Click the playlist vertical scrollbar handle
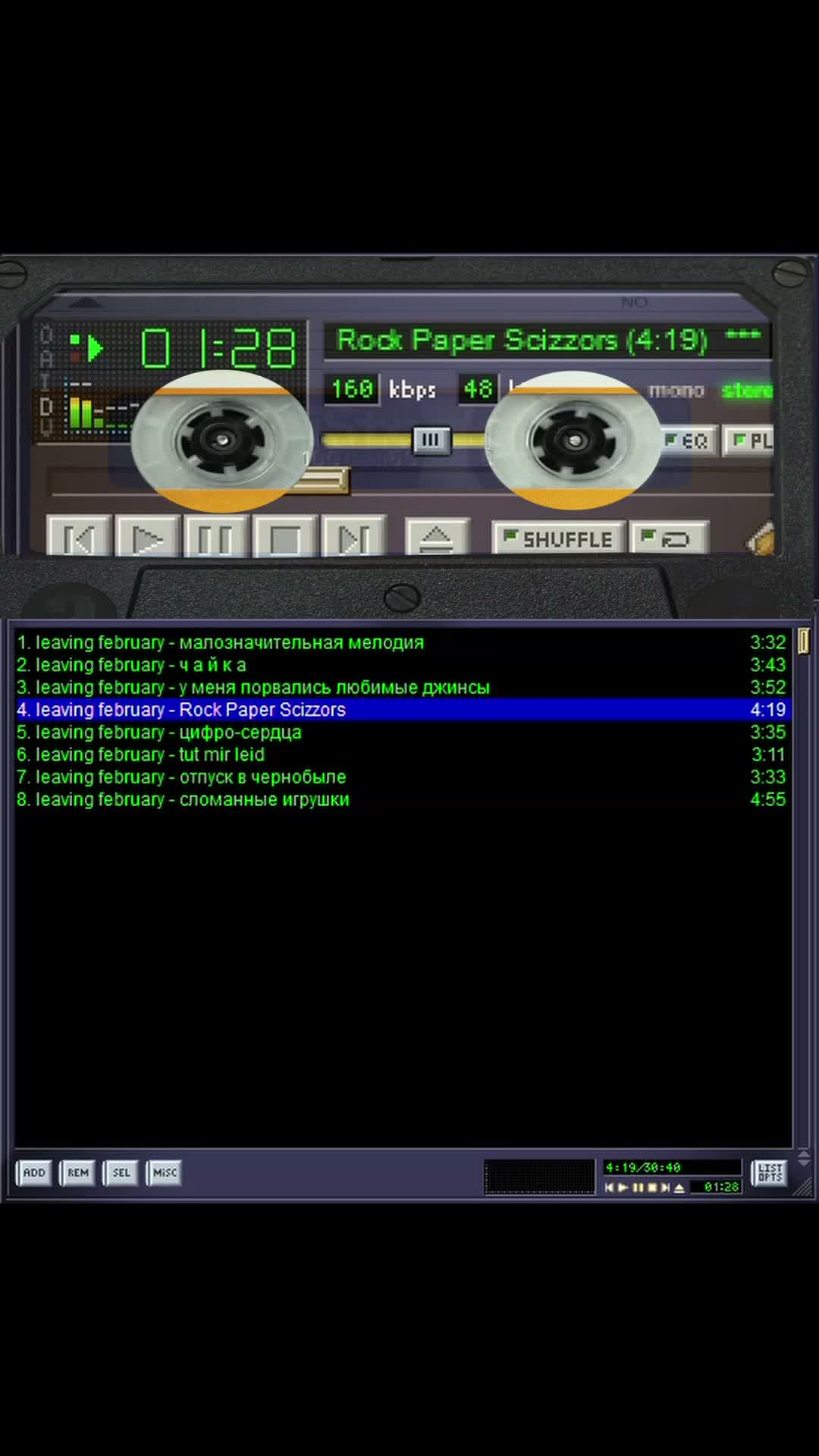 pos(803,642)
